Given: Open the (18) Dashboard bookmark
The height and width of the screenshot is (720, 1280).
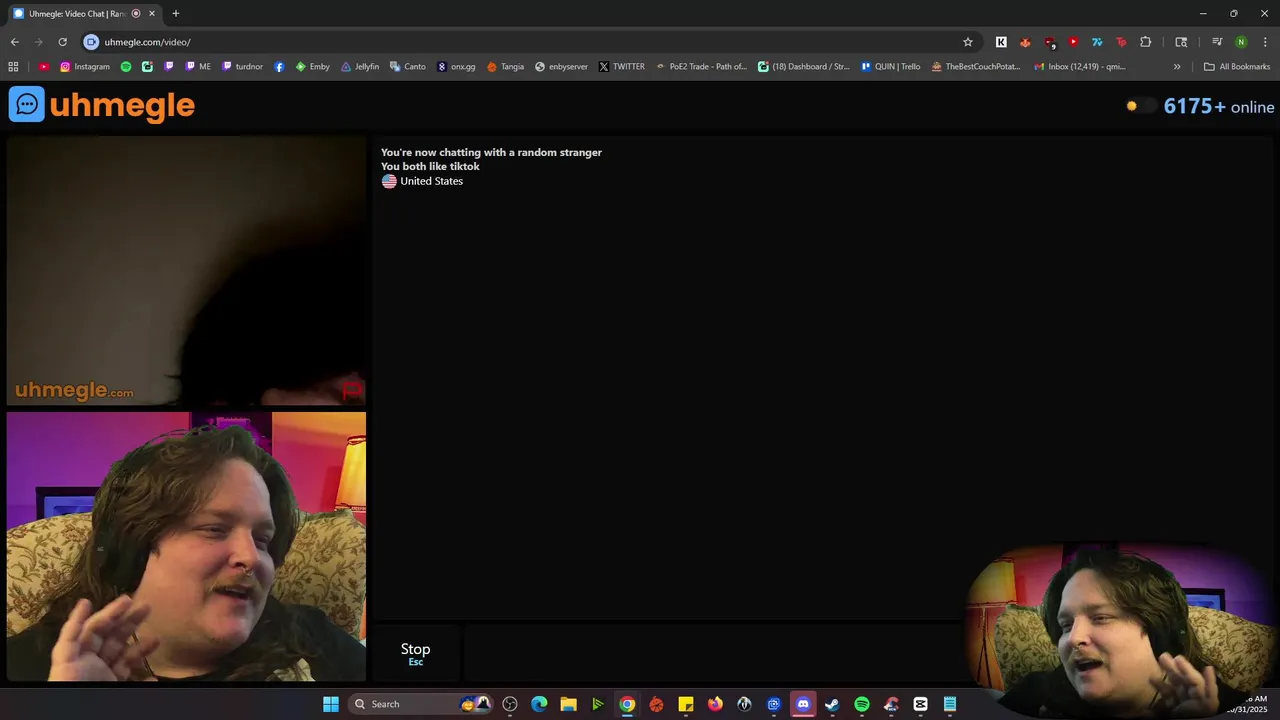Looking at the screenshot, I should 803,67.
